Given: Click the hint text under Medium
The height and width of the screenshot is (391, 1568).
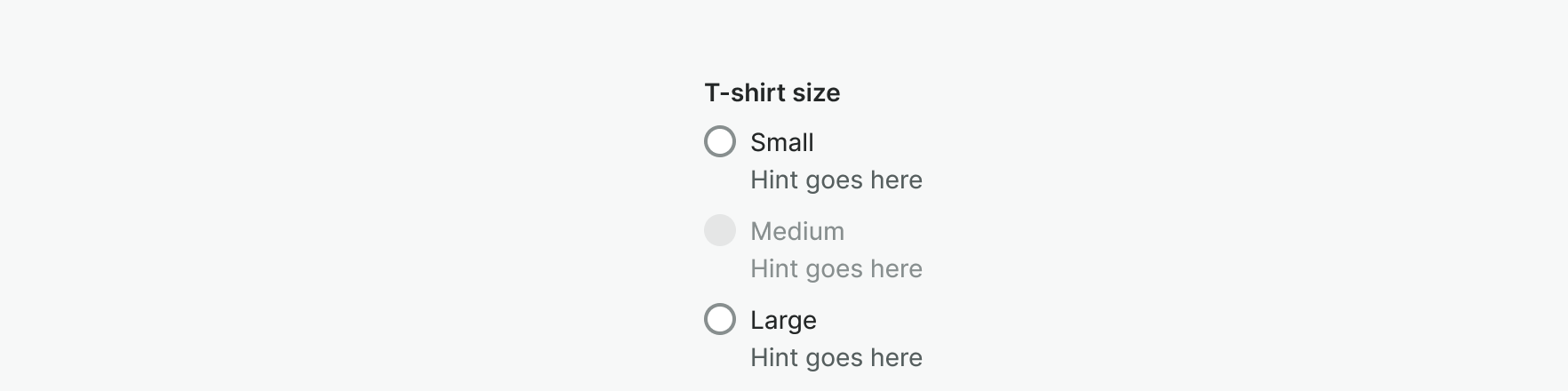Looking at the screenshot, I should (836, 268).
